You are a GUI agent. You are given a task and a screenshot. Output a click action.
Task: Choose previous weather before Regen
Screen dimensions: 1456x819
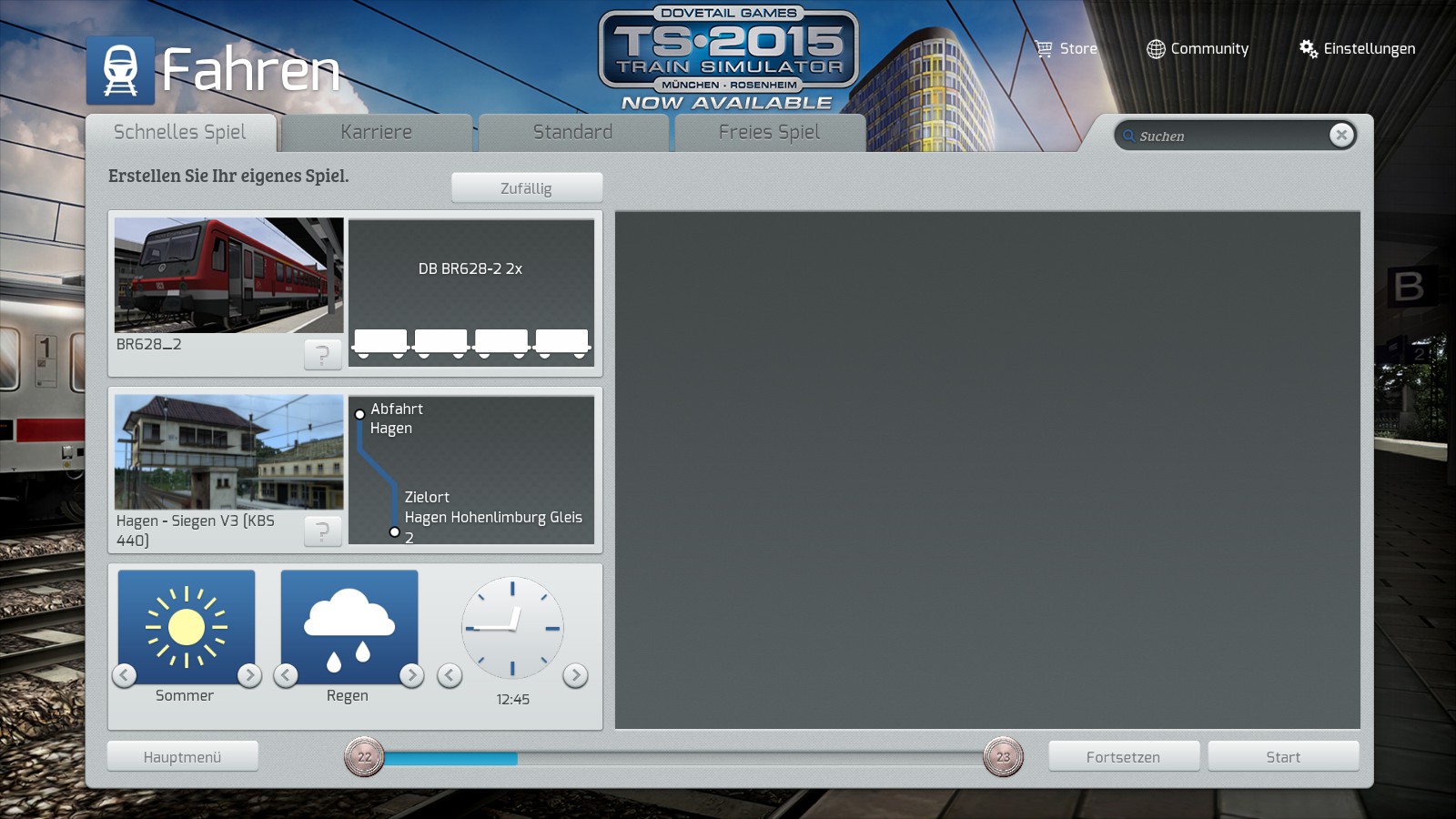[287, 675]
